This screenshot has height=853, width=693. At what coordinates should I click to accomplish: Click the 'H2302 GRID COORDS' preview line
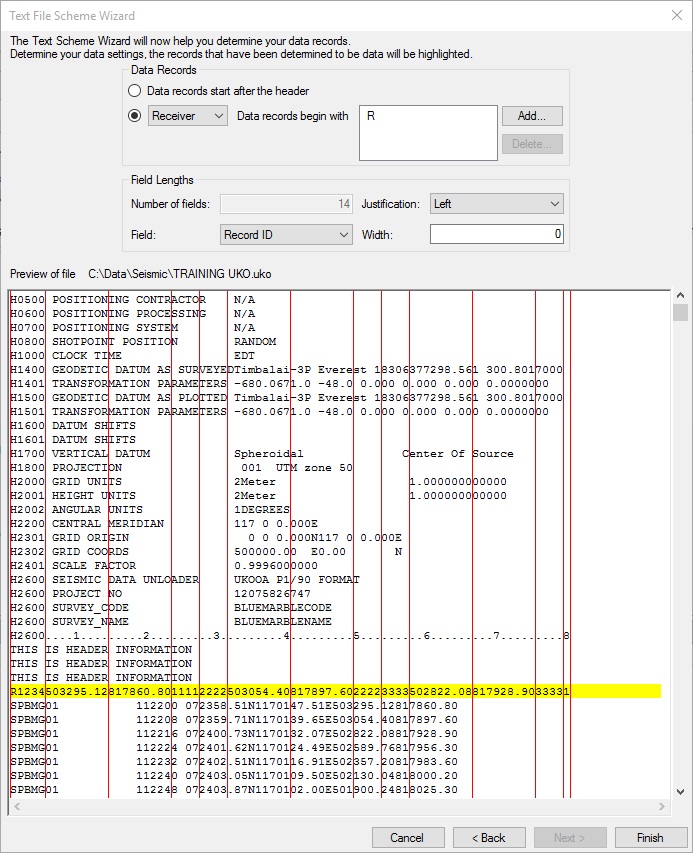click(206, 552)
